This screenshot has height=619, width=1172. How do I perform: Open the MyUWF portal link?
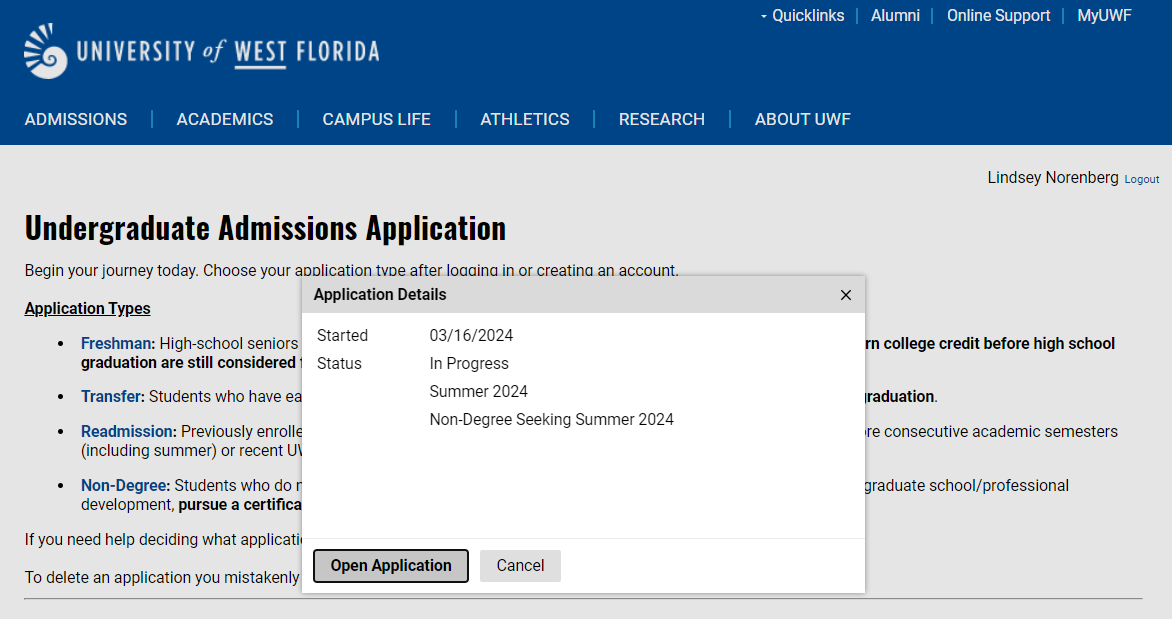coord(1104,16)
